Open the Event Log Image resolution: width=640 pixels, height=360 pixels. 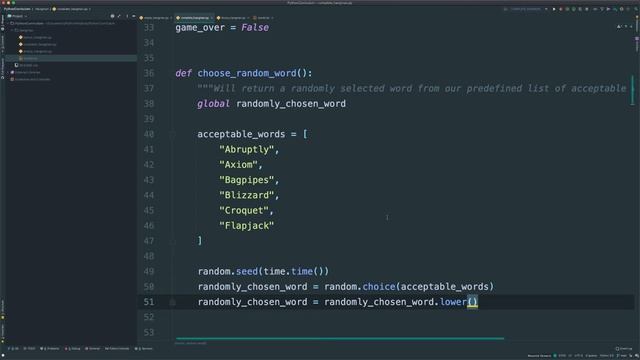pos(623,349)
